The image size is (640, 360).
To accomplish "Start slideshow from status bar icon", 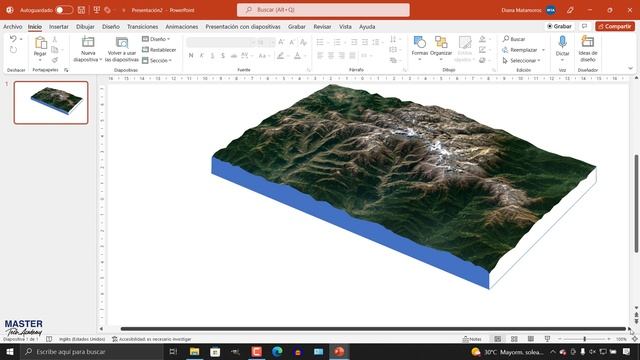I will [x=547, y=339].
